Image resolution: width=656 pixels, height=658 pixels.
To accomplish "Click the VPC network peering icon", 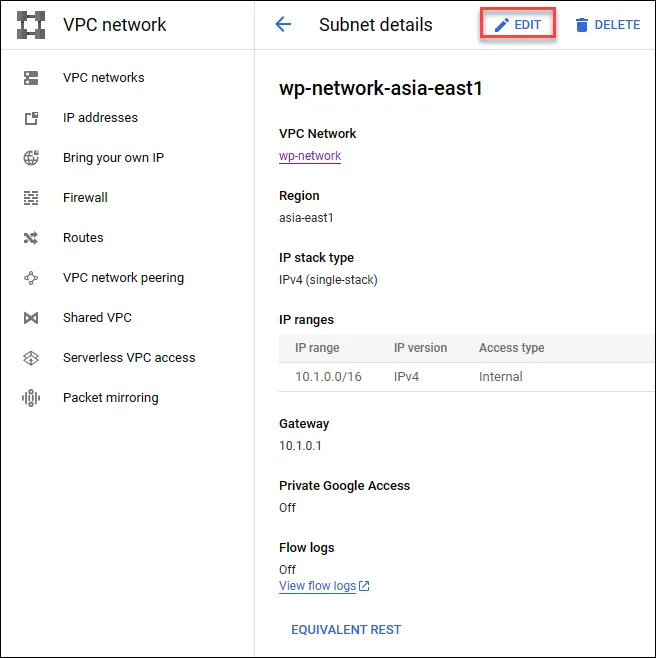I will coord(31,278).
